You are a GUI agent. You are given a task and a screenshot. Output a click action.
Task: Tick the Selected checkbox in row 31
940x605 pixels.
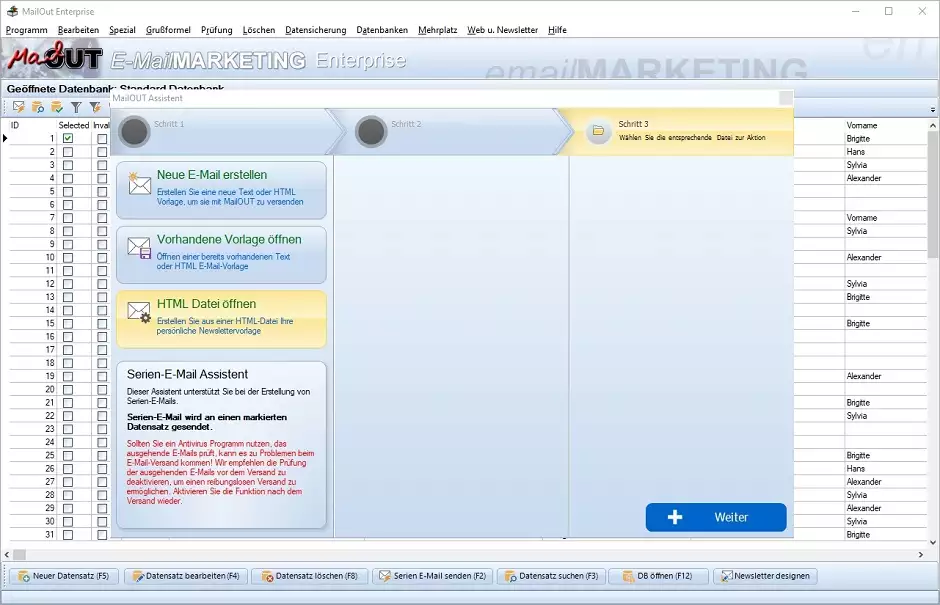68,535
